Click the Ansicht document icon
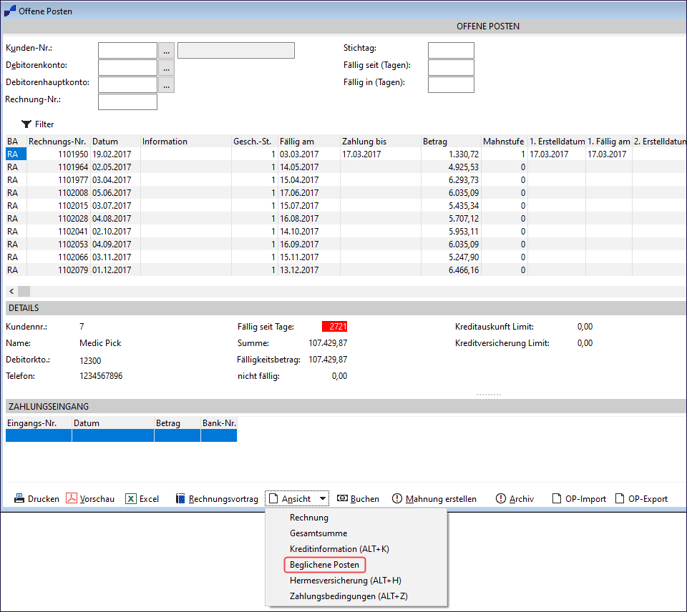The height and width of the screenshot is (612, 687). (273, 499)
